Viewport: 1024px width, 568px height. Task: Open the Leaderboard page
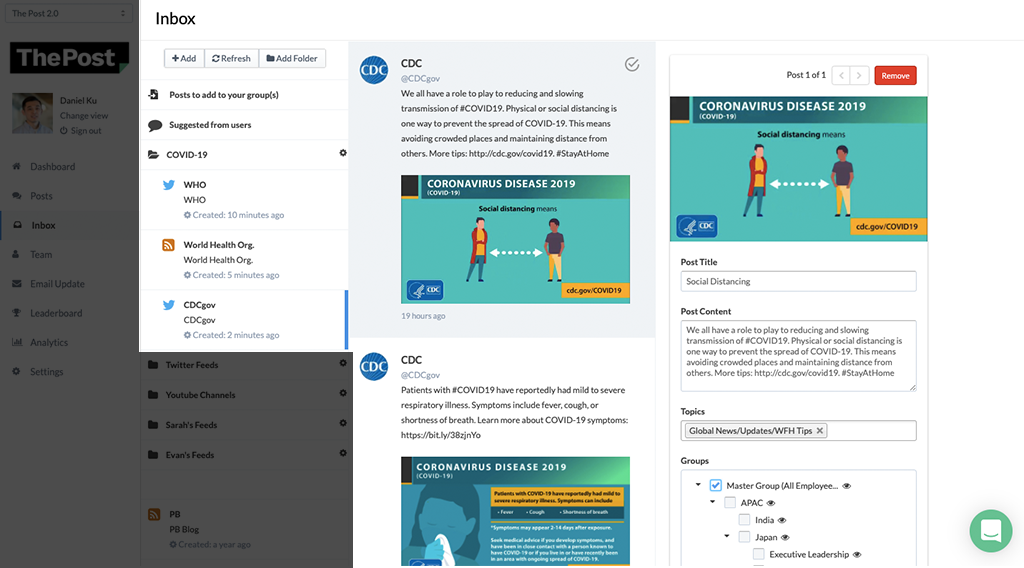[x=56, y=313]
